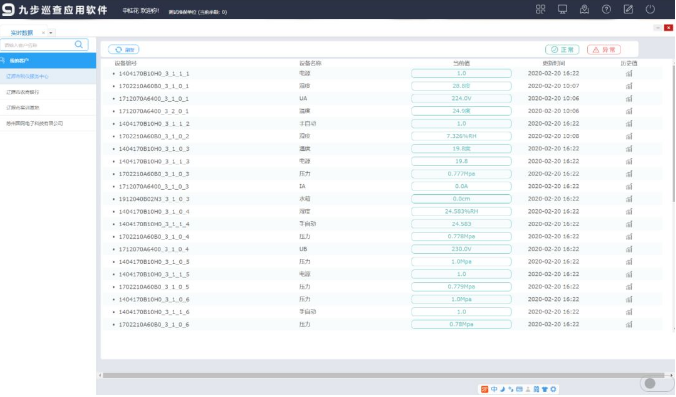Viewport: 676px width, 397px height.
Task: Switch to the realtime data tab
Action: click(x=22, y=33)
